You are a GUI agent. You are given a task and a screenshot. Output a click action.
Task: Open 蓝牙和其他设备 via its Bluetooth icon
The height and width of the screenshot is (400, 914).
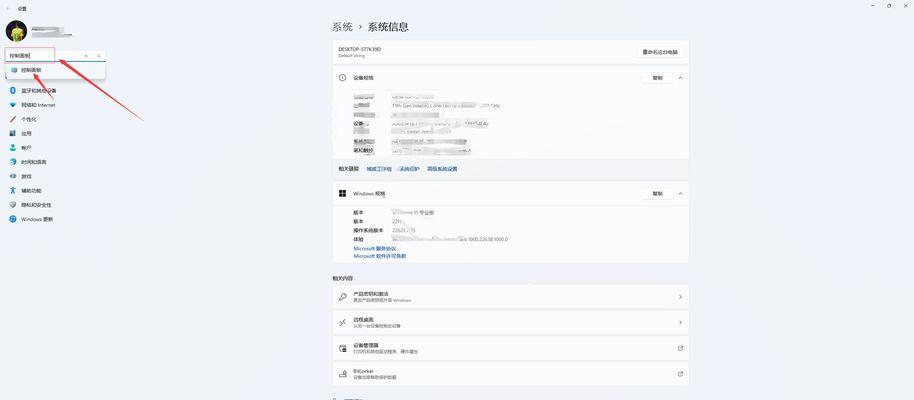[x=13, y=90]
